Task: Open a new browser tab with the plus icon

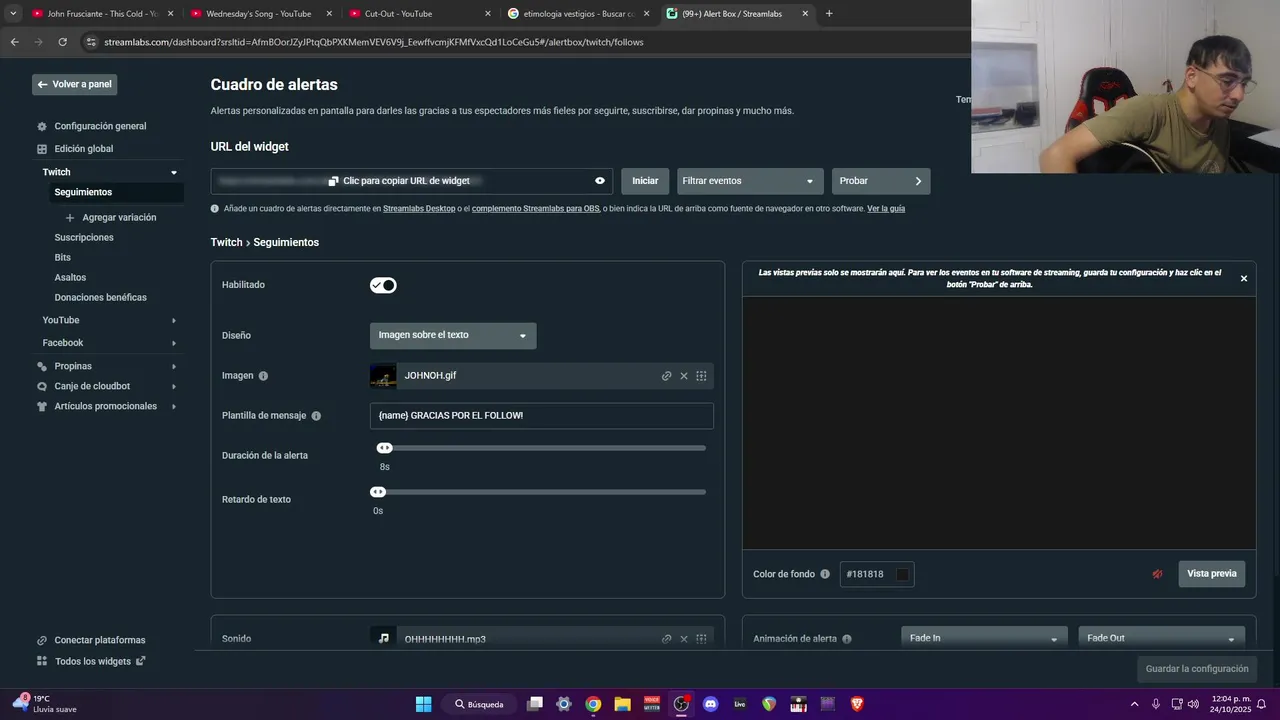Action: (829, 14)
